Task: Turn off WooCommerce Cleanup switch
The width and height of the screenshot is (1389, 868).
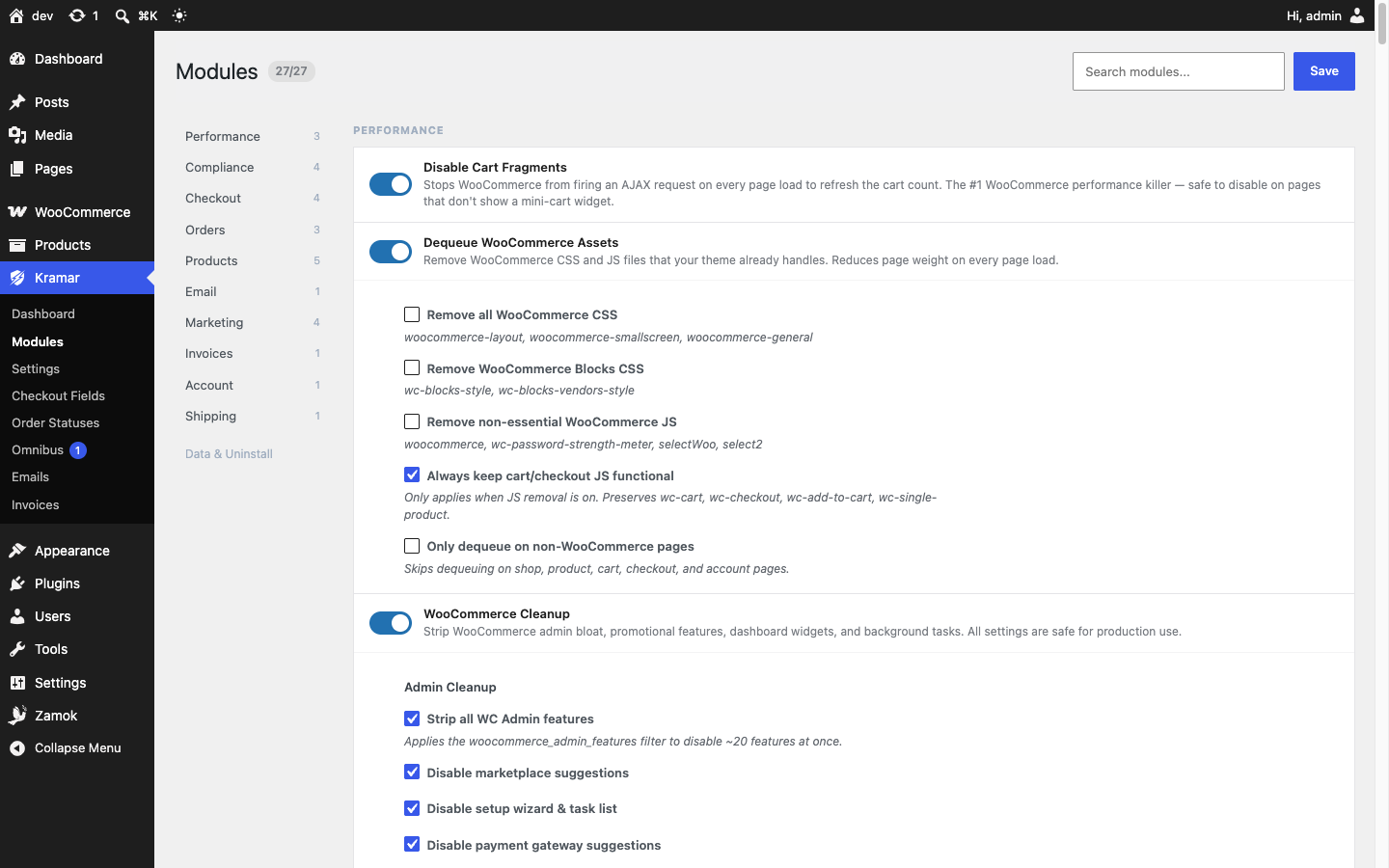Action: pos(391,623)
